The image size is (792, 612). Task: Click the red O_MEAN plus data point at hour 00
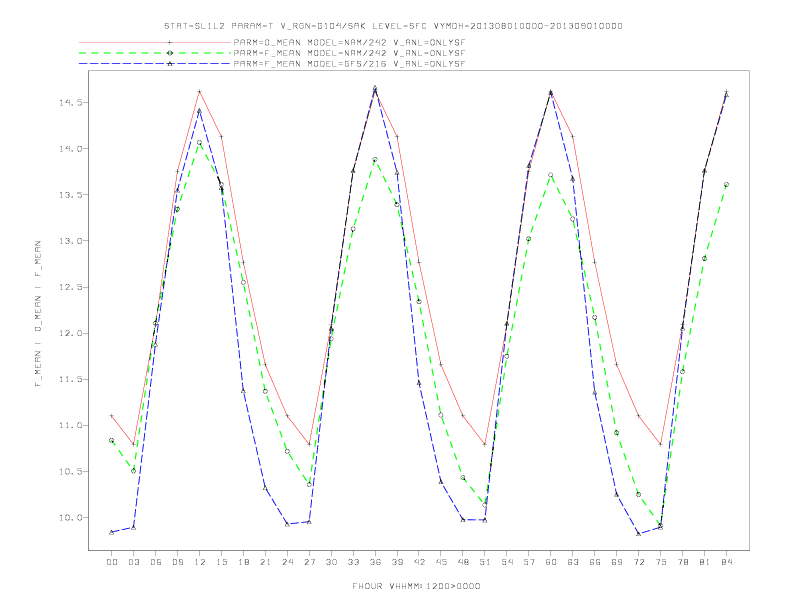pos(112,416)
